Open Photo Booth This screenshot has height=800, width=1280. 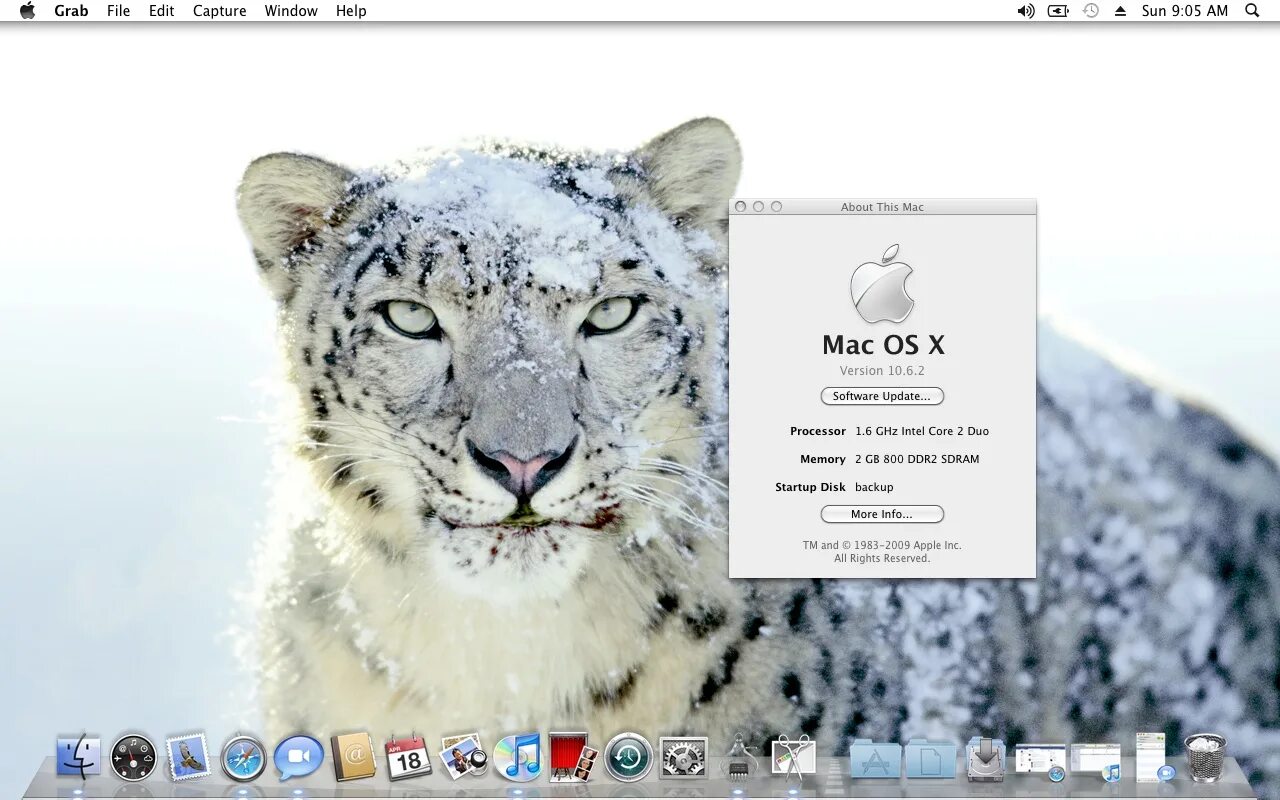click(x=571, y=757)
